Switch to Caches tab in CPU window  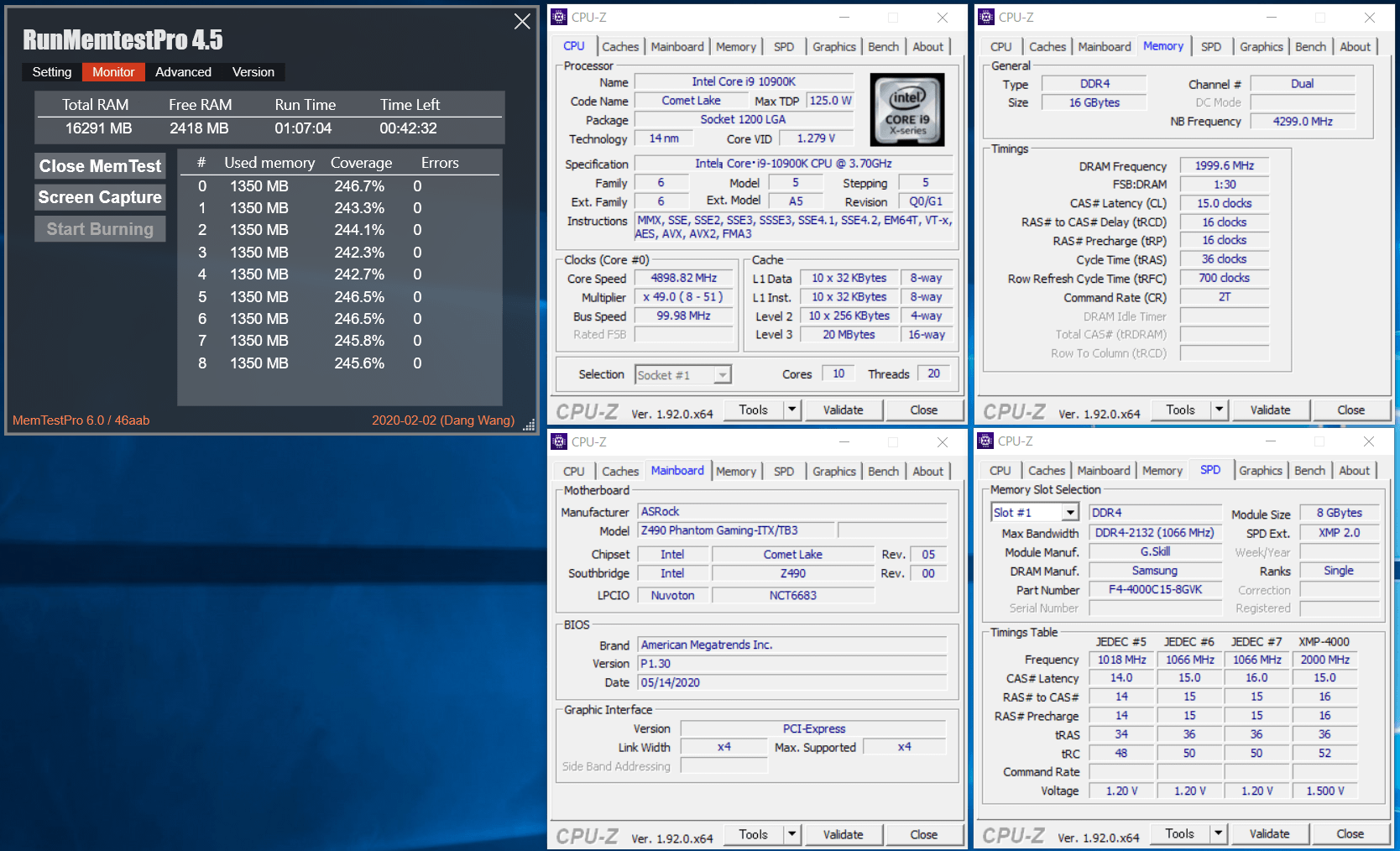(x=620, y=47)
